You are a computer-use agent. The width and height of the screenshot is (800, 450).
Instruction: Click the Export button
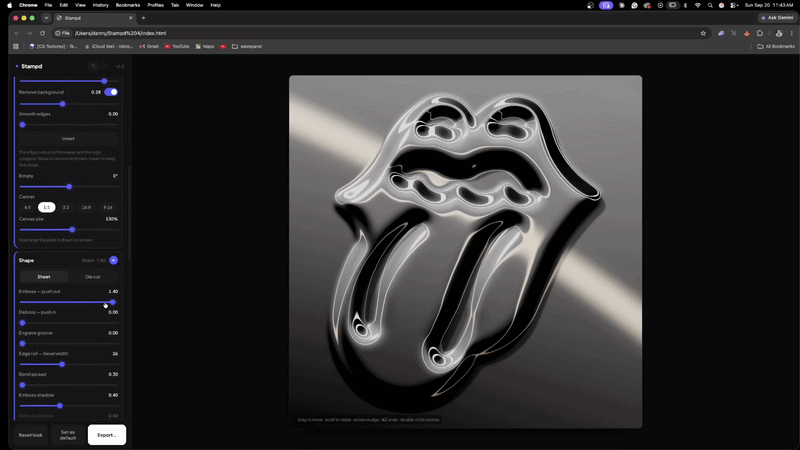(x=107, y=435)
